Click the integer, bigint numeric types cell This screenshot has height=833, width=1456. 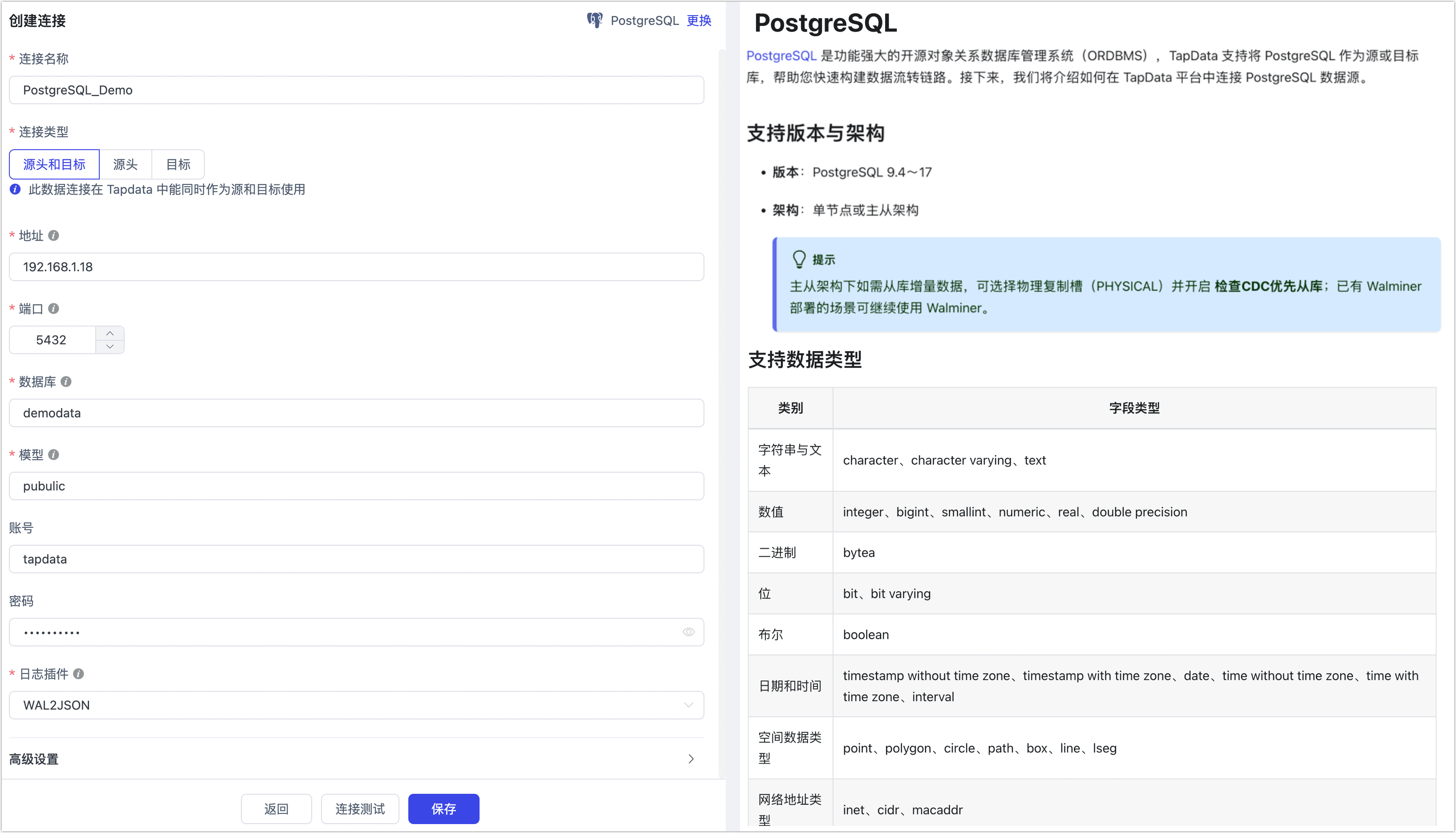[x=1135, y=512]
